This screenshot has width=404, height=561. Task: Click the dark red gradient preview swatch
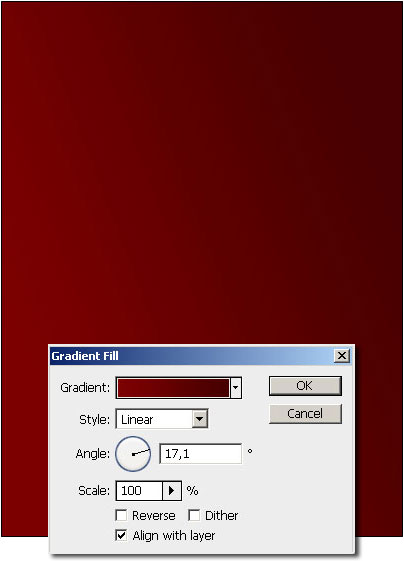coord(173,387)
